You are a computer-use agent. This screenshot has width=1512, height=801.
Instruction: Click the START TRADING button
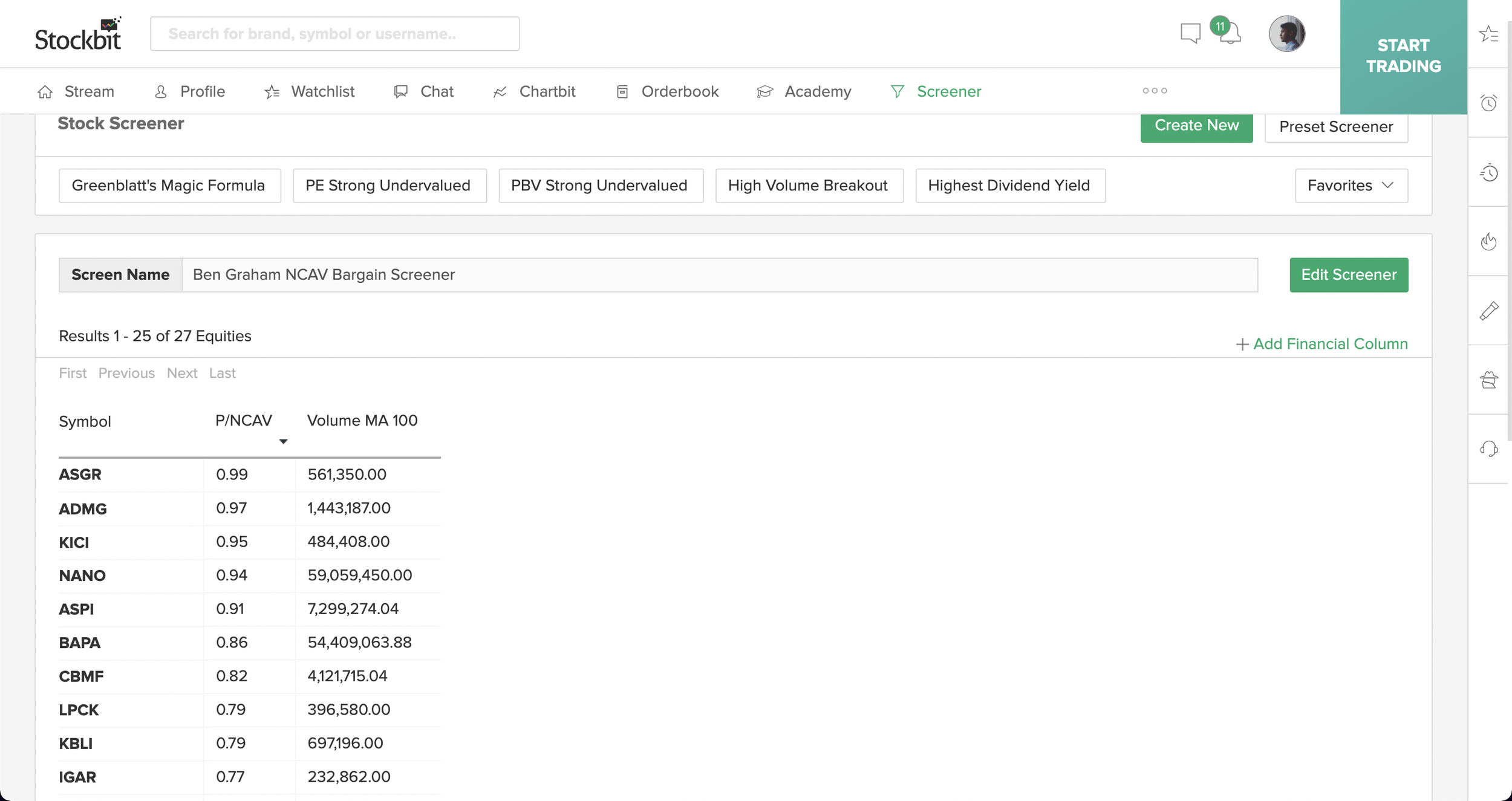pos(1403,57)
